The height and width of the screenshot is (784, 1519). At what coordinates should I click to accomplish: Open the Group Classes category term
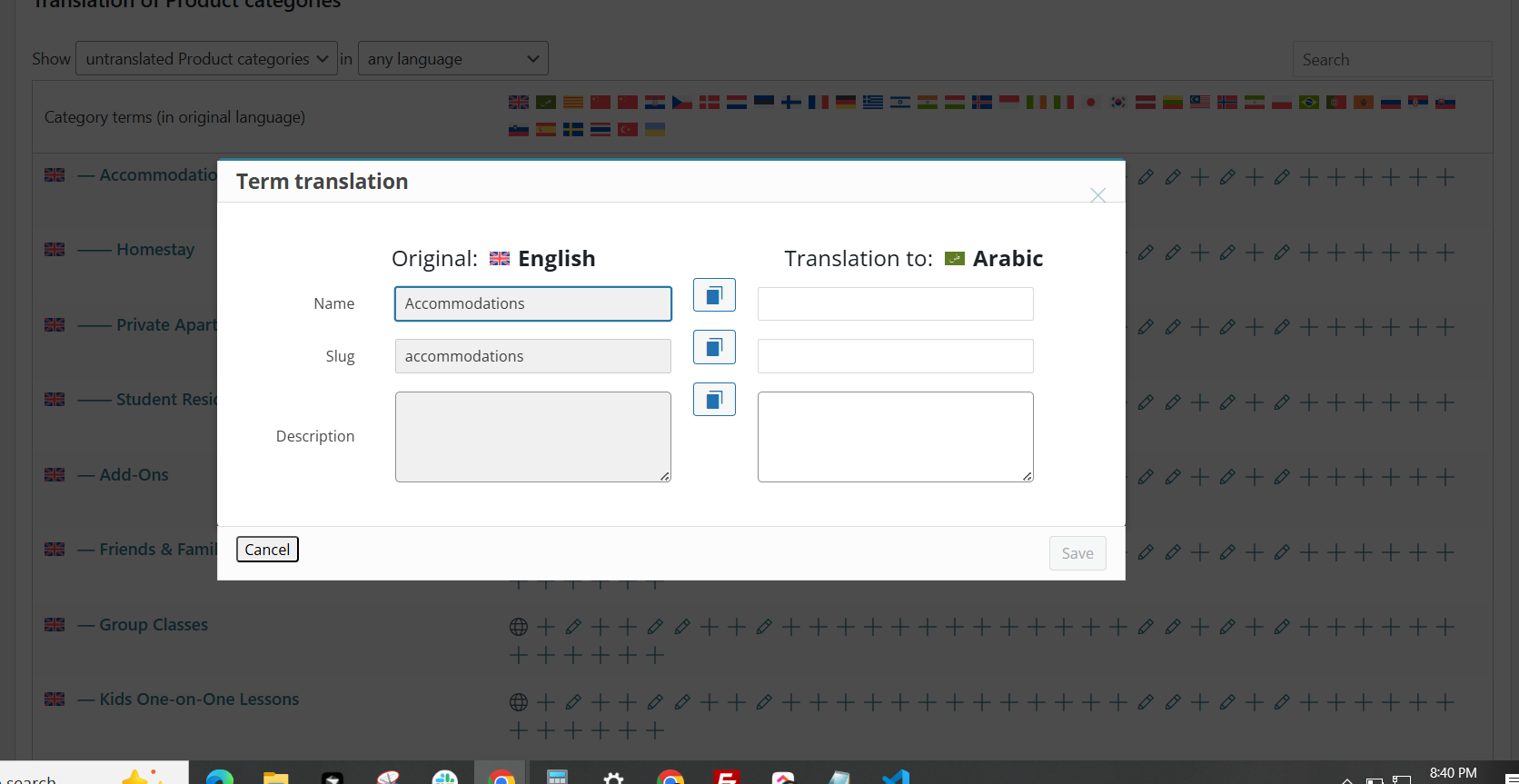pyautogui.click(x=154, y=625)
